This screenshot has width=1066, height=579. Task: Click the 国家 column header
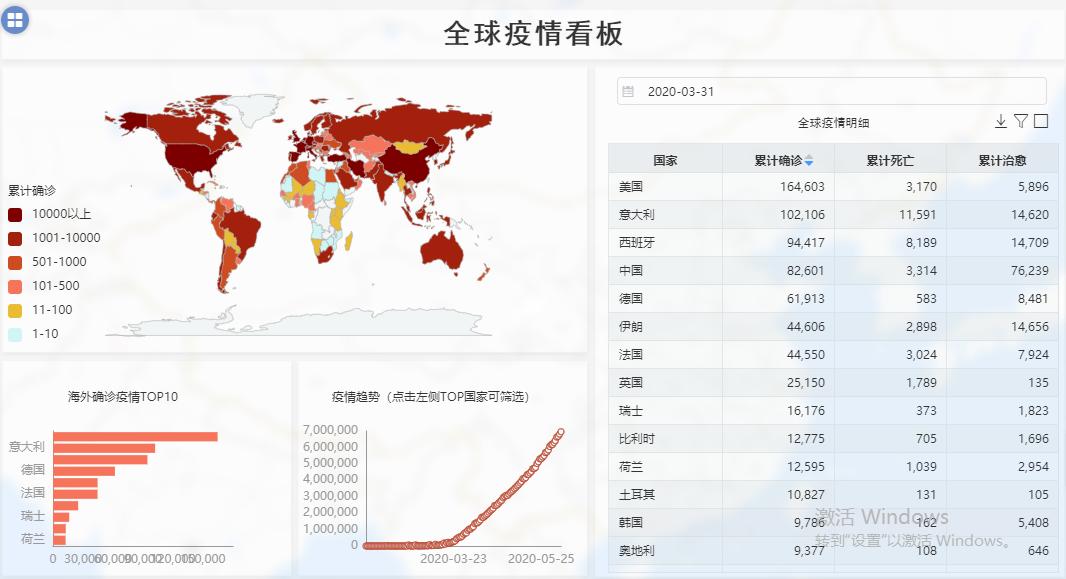(x=665, y=158)
